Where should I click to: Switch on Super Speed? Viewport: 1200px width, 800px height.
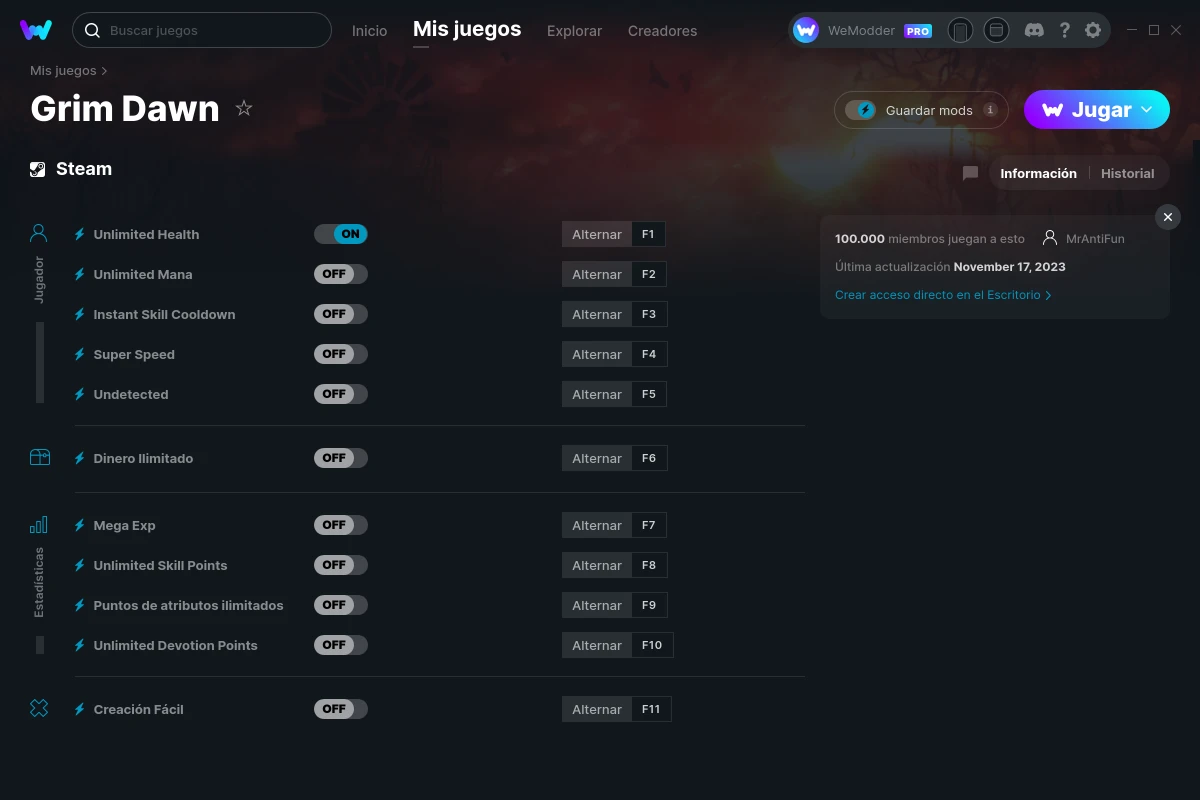click(x=341, y=354)
